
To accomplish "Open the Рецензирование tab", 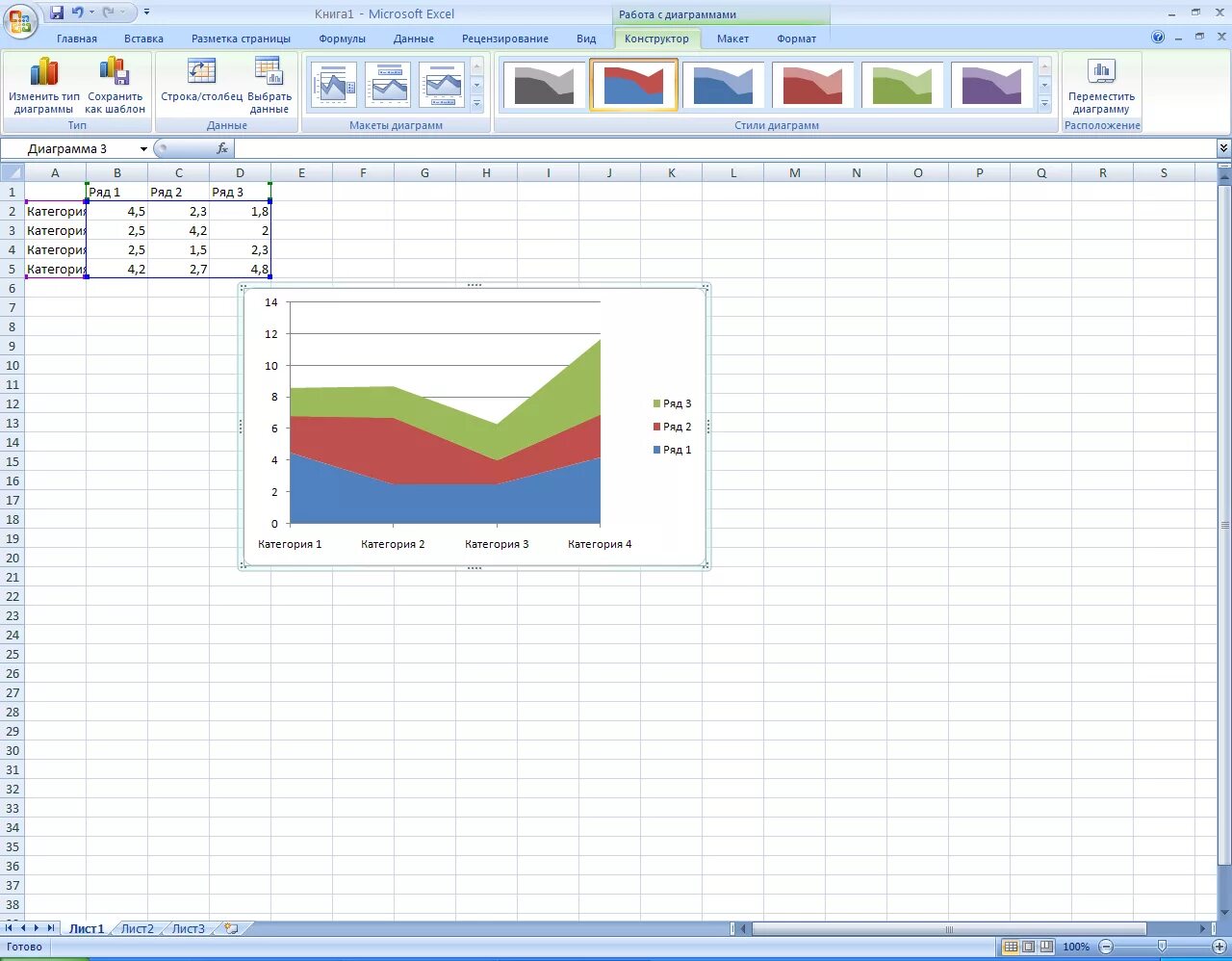I will (x=504, y=39).
